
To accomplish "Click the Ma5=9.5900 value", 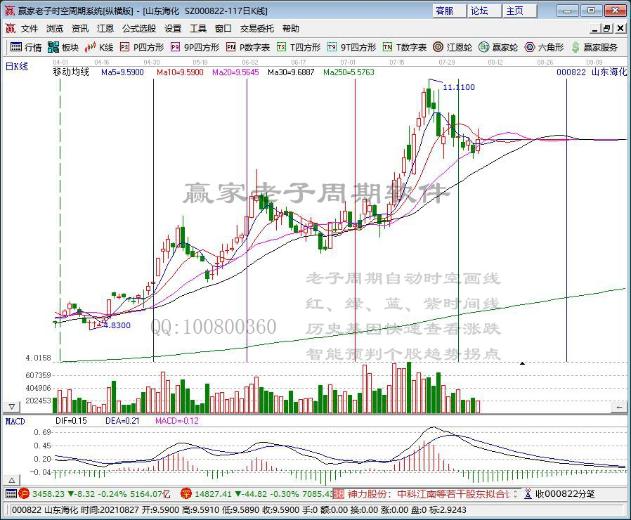I will click(x=122, y=72).
